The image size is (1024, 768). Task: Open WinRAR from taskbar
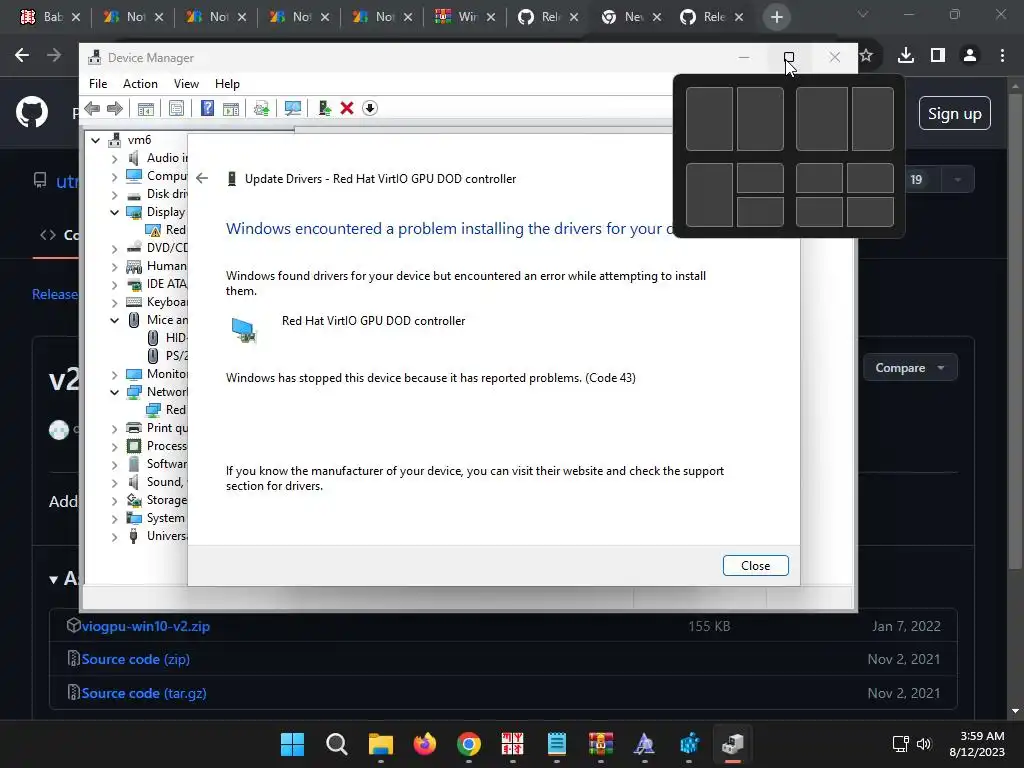pos(601,744)
